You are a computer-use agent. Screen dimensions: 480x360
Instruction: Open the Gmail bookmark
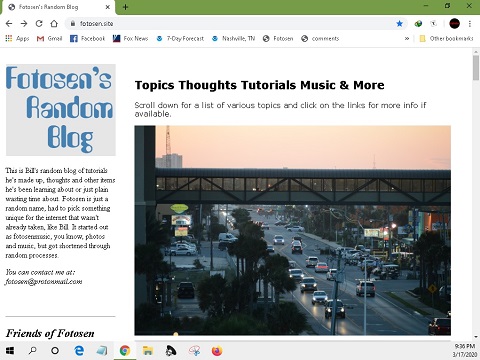click(x=49, y=39)
